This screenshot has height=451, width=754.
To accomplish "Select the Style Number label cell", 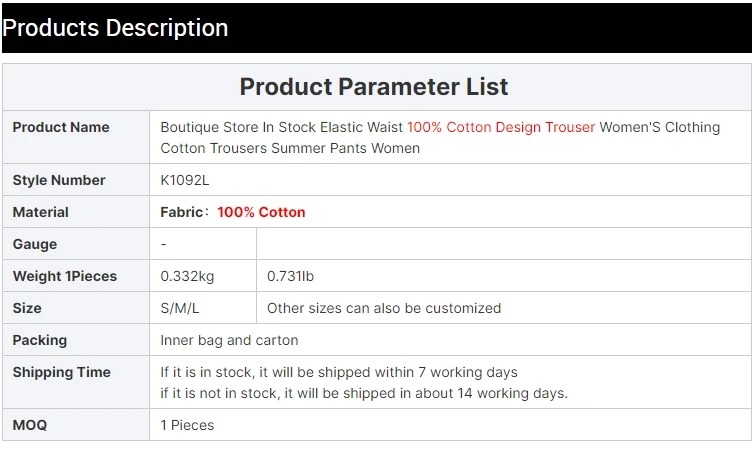I will pyautogui.click(x=59, y=180).
